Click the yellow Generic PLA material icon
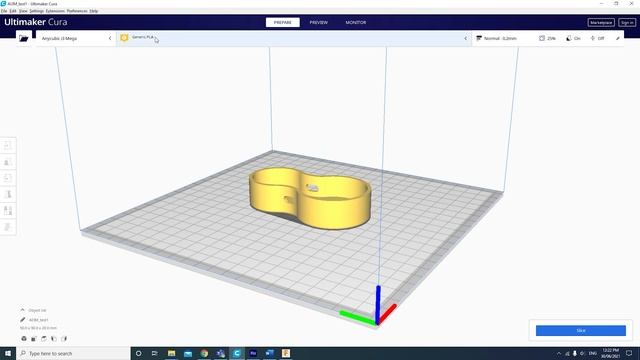 pyautogui.click(x=124, y=38)
